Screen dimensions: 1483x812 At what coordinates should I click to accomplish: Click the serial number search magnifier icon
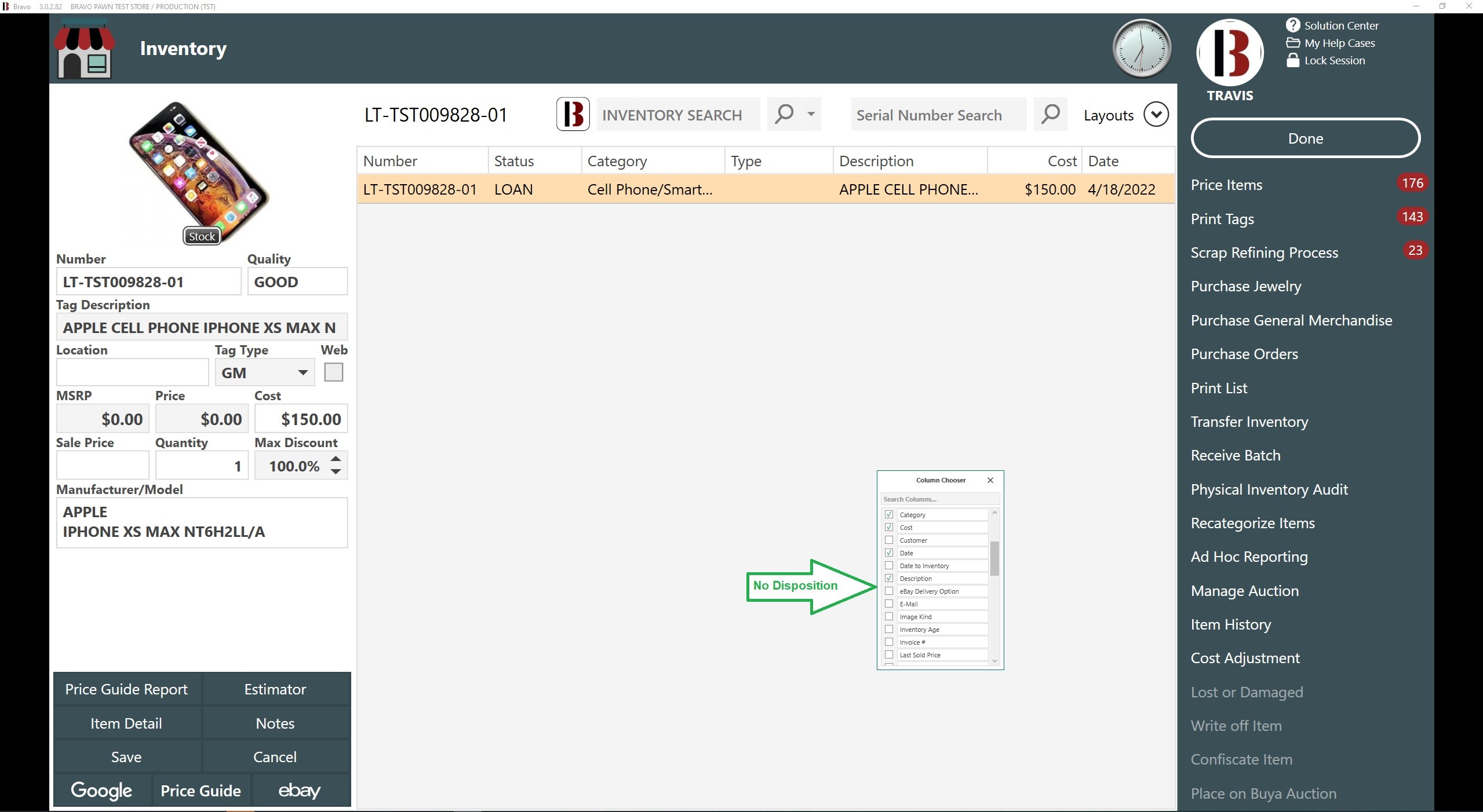(1050, 114)
